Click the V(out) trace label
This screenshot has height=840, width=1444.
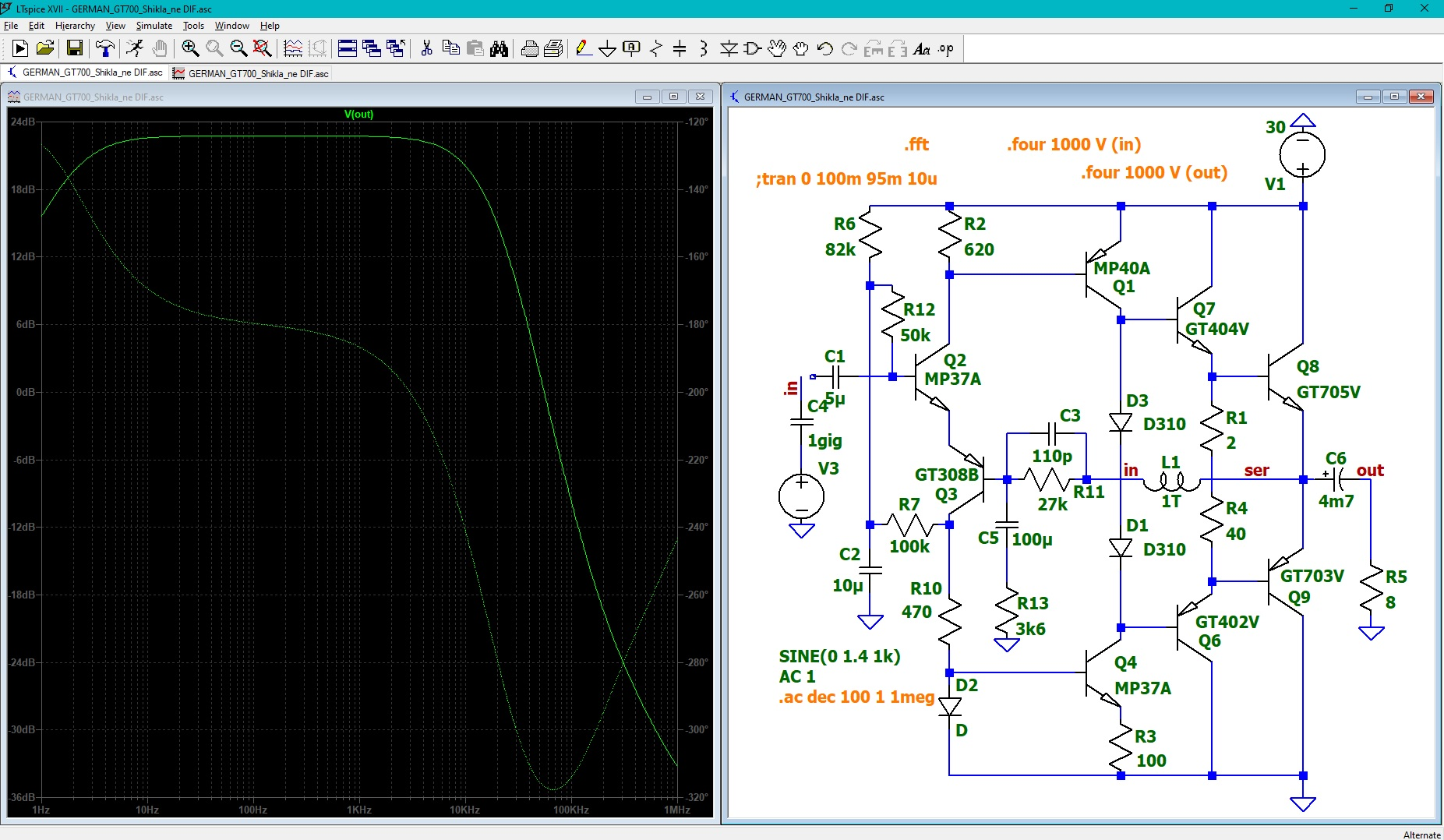358,115
